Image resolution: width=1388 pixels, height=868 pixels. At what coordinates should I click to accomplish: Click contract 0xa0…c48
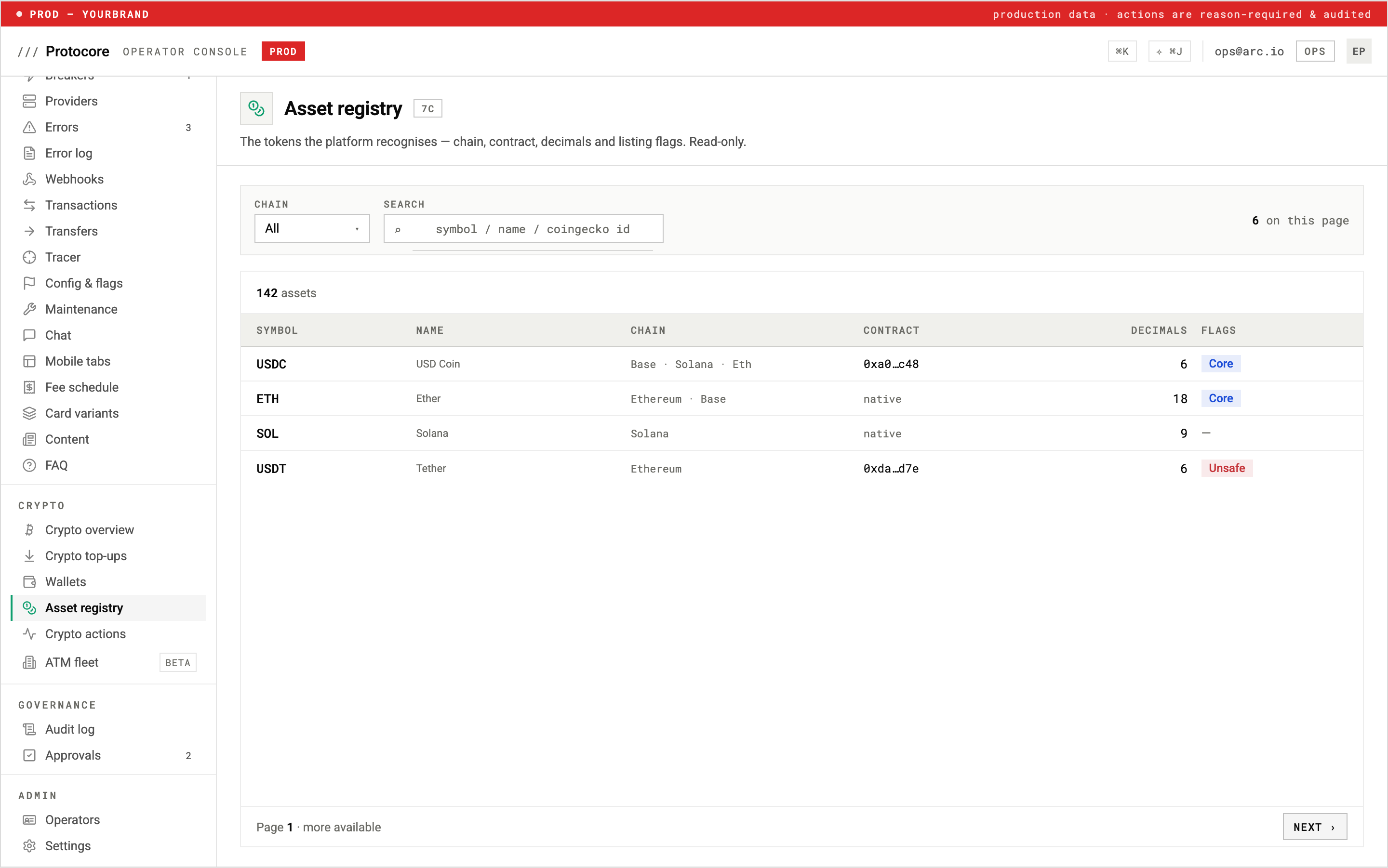tap(891, 364)
